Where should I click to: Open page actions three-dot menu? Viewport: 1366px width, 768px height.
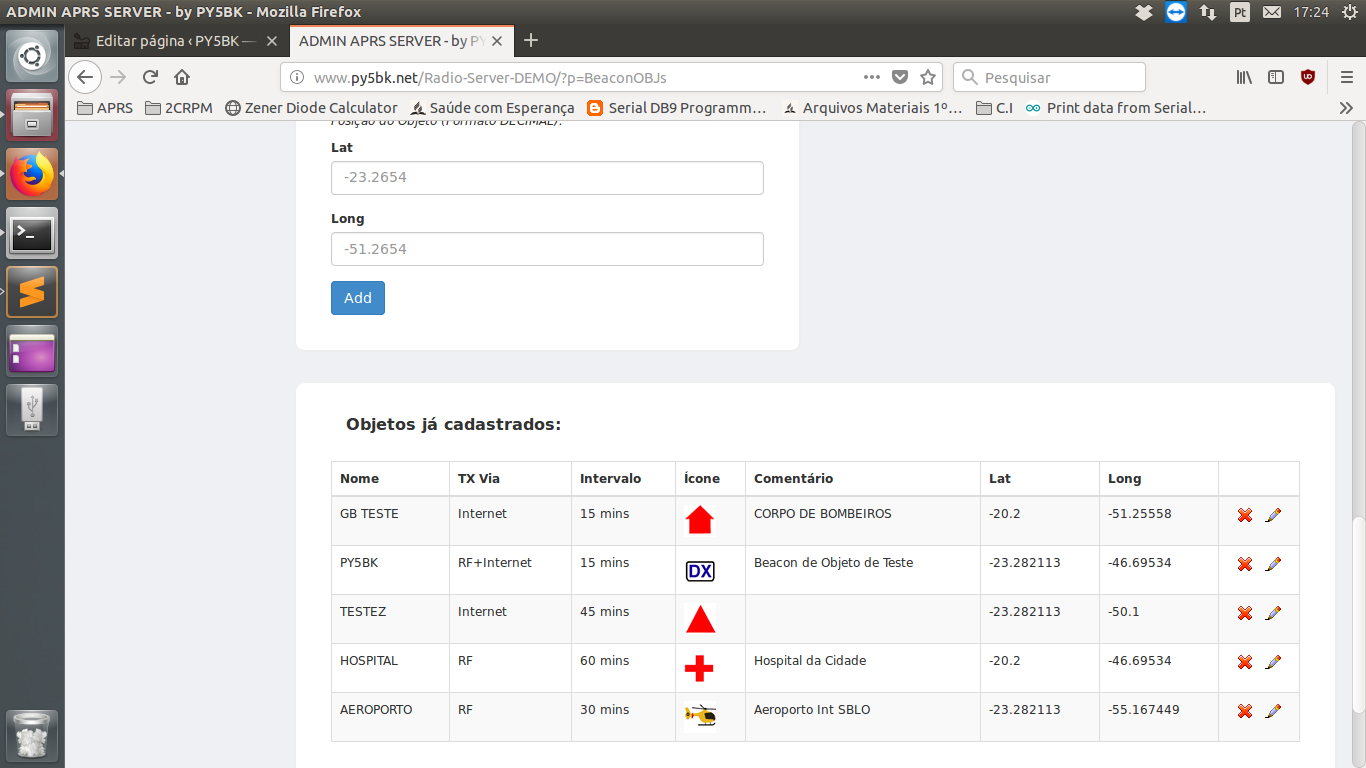tap(872, 77)
